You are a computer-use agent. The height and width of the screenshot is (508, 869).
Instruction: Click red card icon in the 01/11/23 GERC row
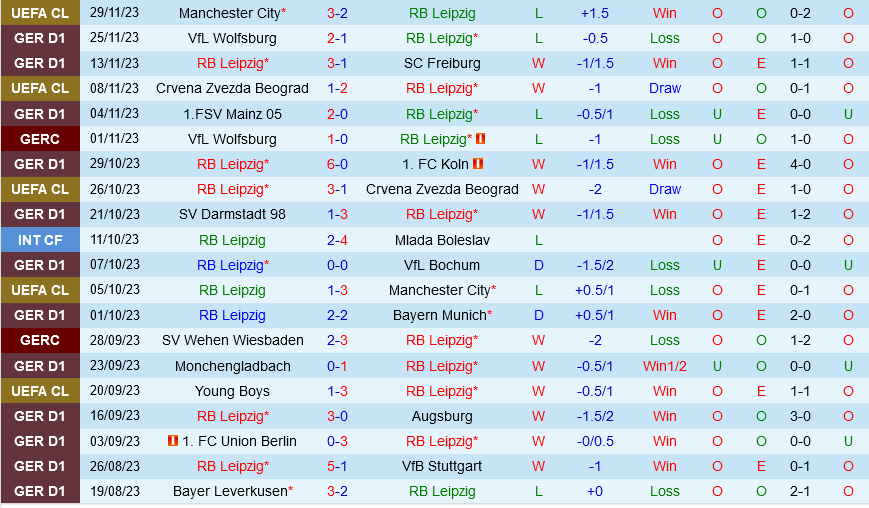[480, 139]
